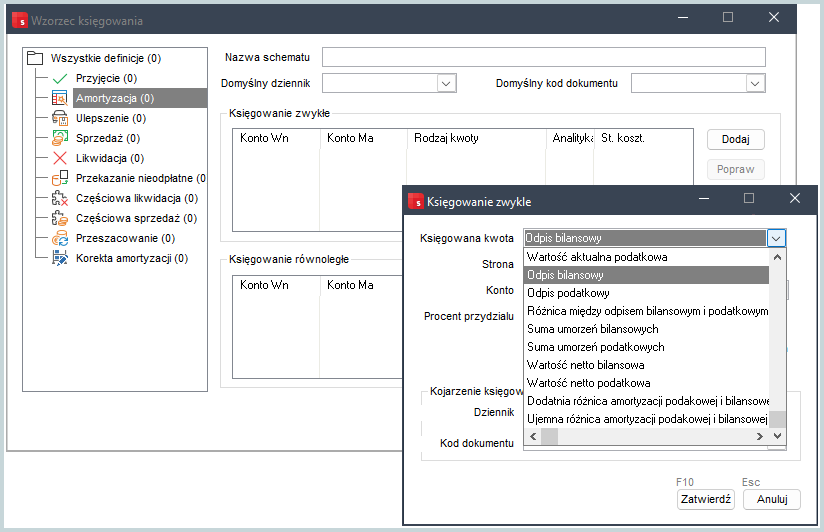Open the Domyślny dziennik dropdown arrow
This screenshot has width=824, height=532.
[446, 83]
